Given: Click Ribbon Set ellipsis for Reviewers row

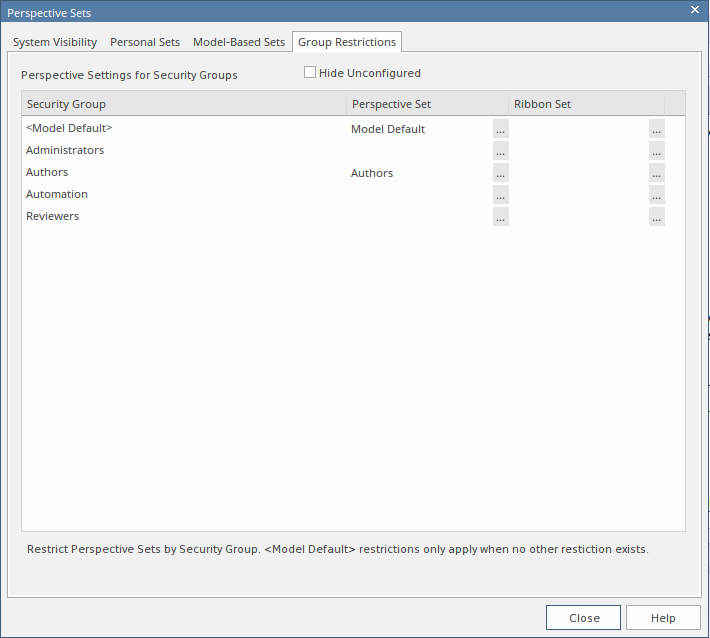Looking at the screenshot, I should (x=656, y=217).
